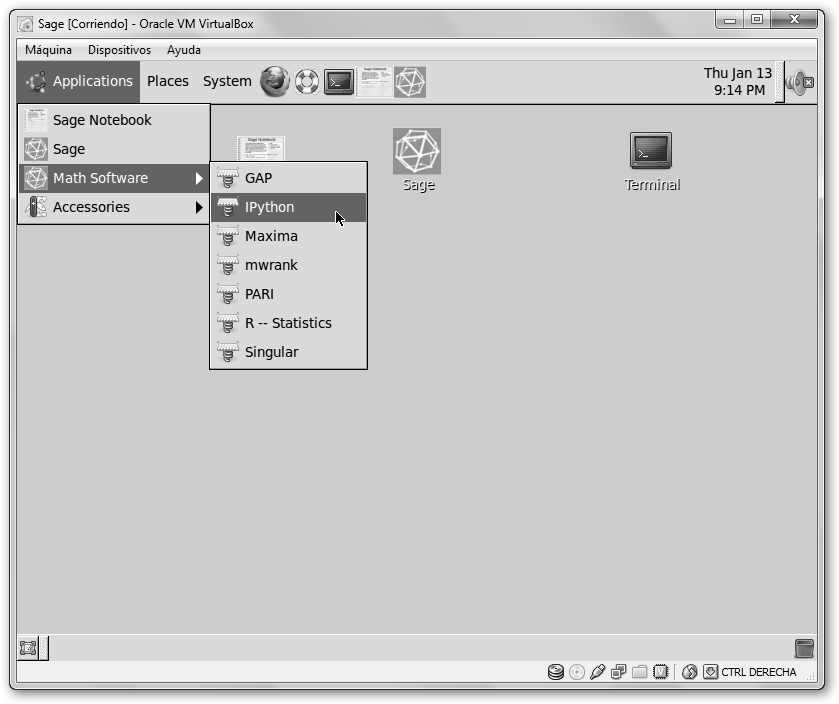The height and width of the screenshot is (704, 839).
Task: Launch Firefox from the top panel
Action: click(x=275, y=82)
